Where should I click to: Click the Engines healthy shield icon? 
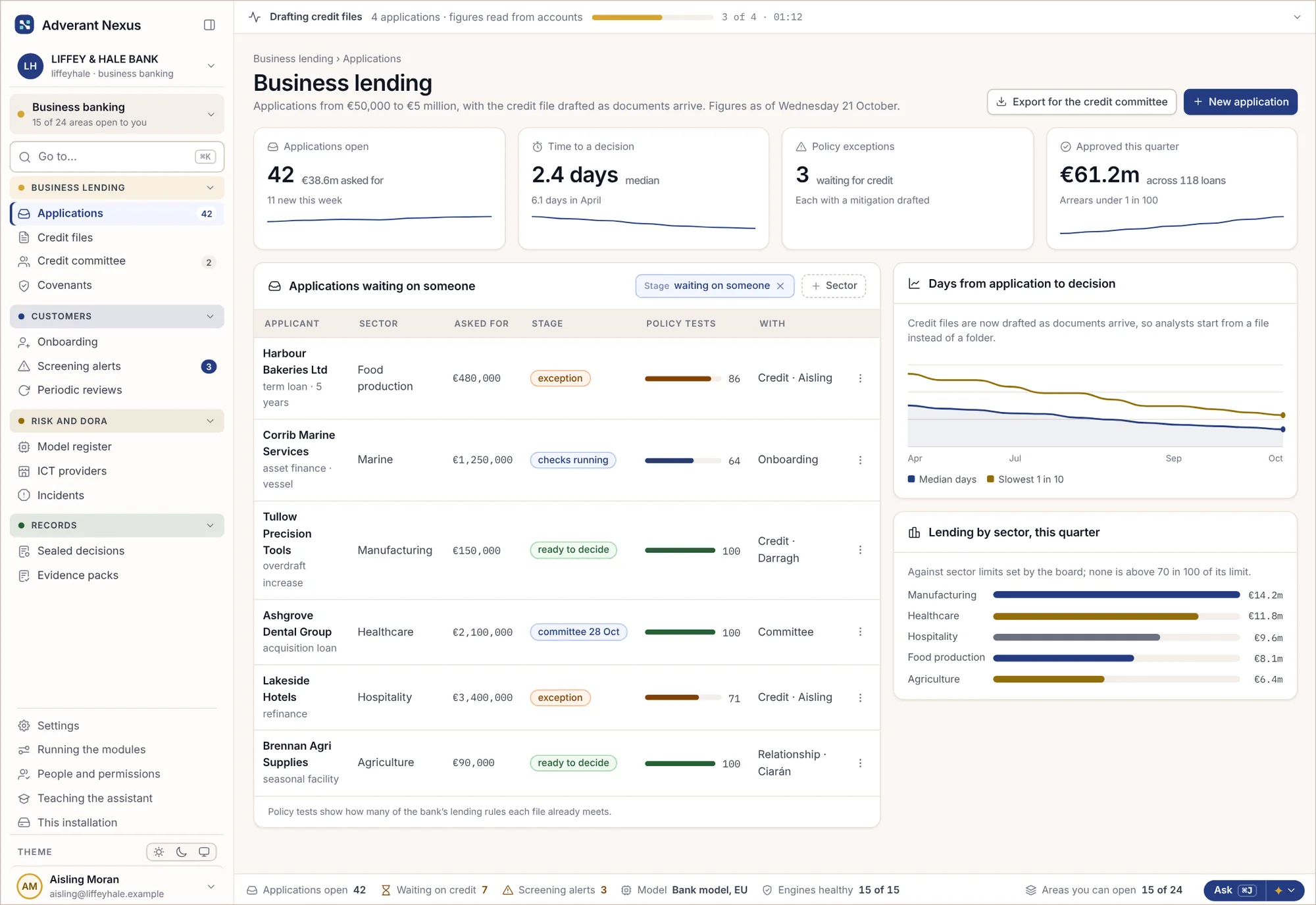[x=767, y=890]
